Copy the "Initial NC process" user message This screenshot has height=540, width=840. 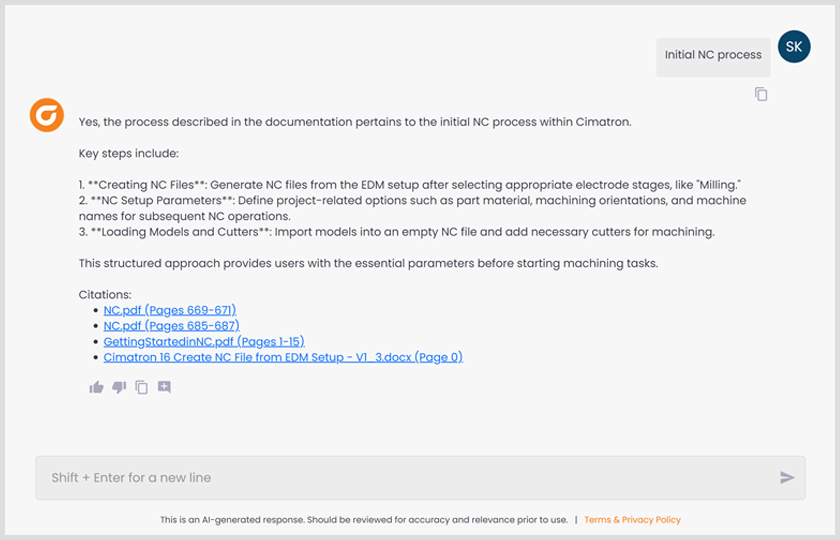(761, 94)
